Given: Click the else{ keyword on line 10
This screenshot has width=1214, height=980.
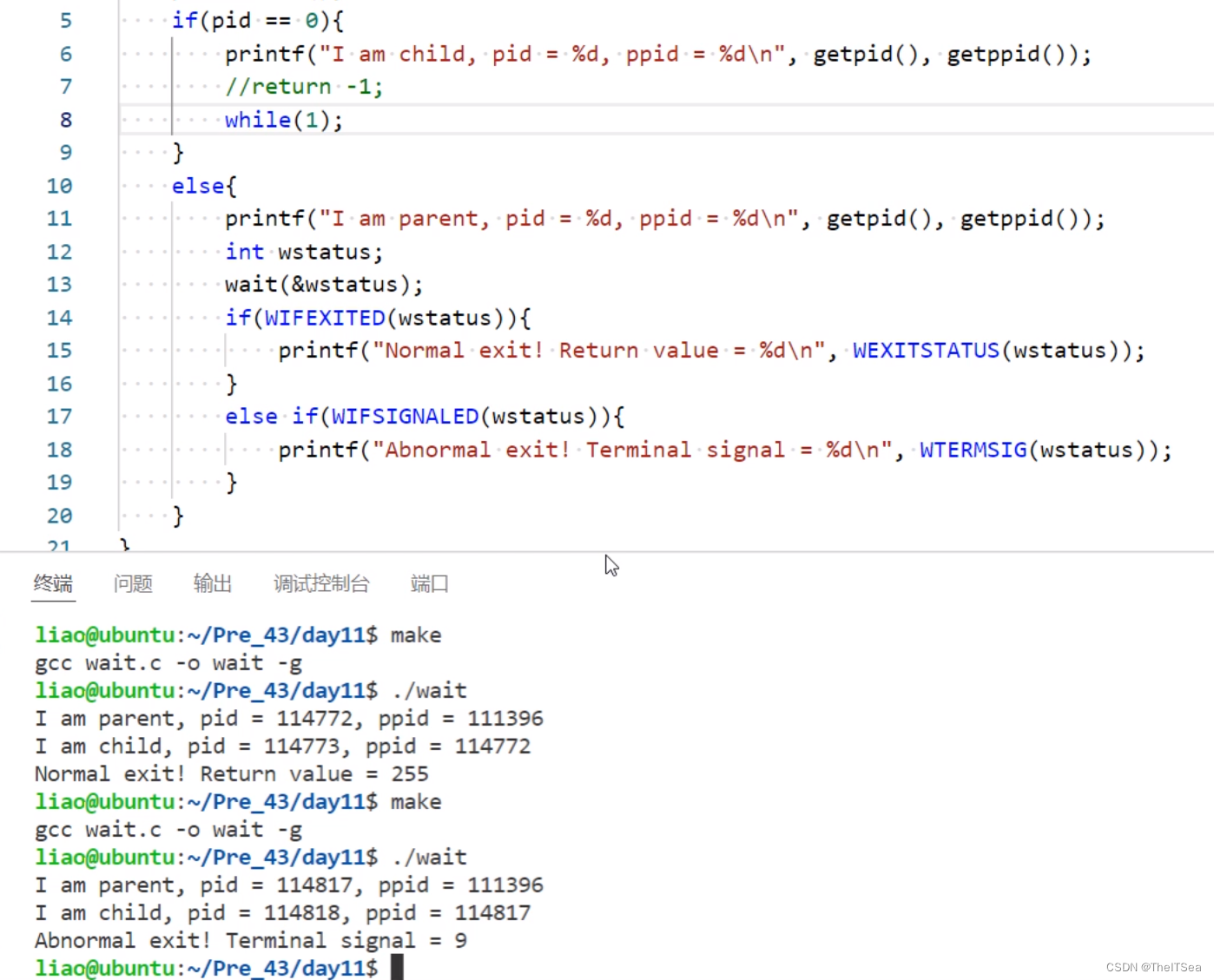Looking at the screenshot, I should pyautogui.click(x=204, y=186).
